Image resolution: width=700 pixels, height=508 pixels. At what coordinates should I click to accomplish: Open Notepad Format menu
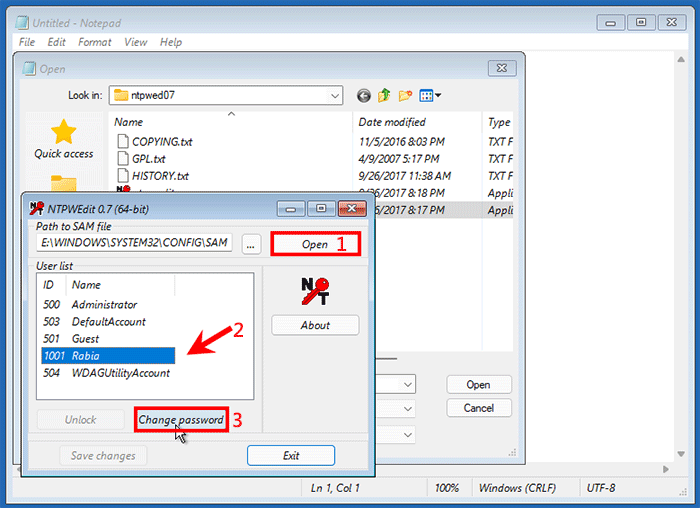(95, 42)
